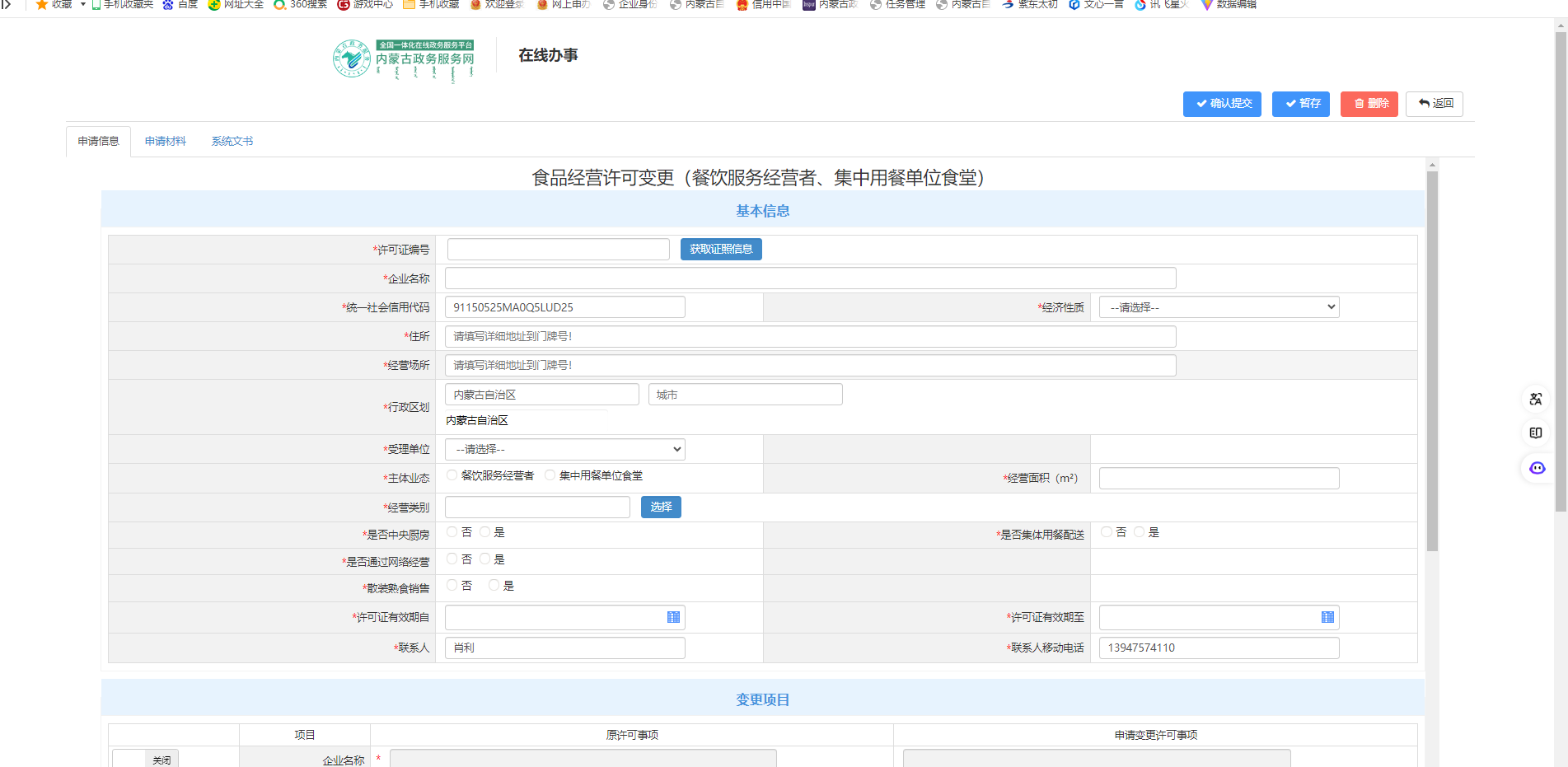Switch to the 申请材料 tab
Screen dimensions: 1568x767
[x=166, y=141]
